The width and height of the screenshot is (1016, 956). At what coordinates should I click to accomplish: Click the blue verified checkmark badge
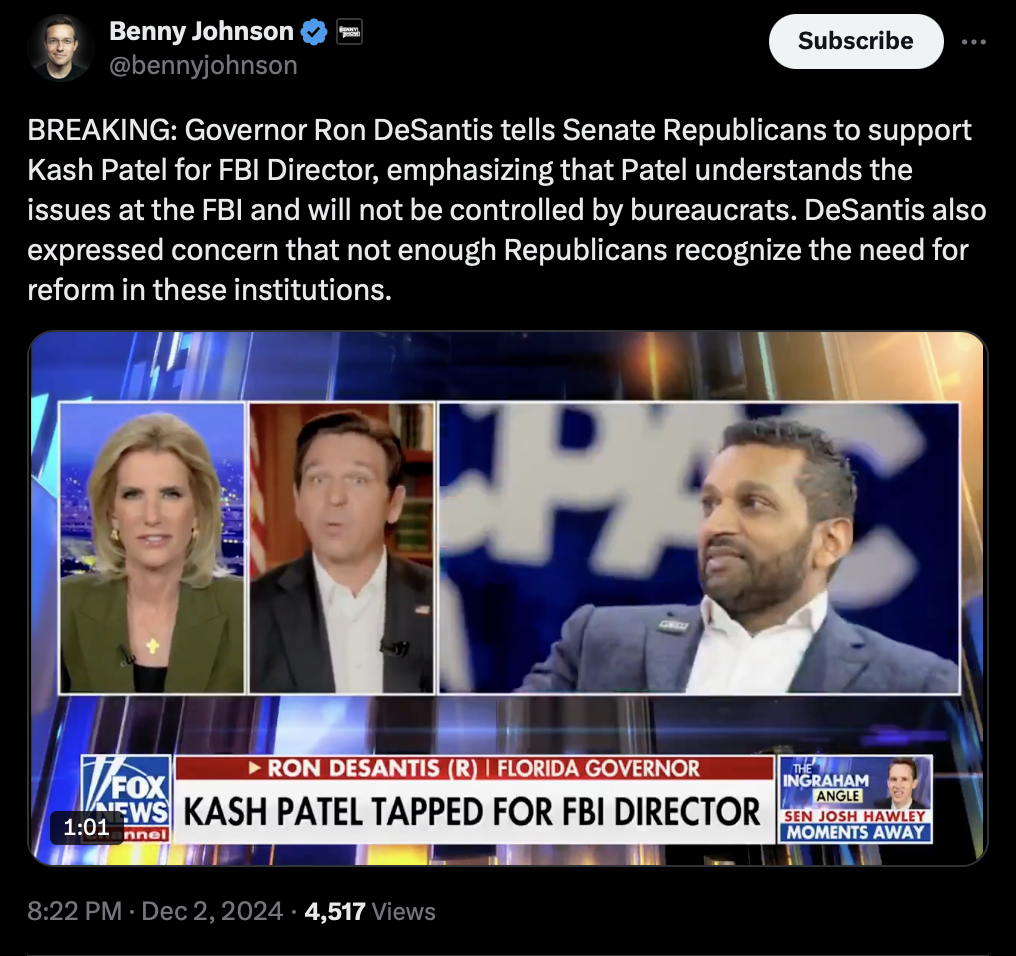click(314, 32)
